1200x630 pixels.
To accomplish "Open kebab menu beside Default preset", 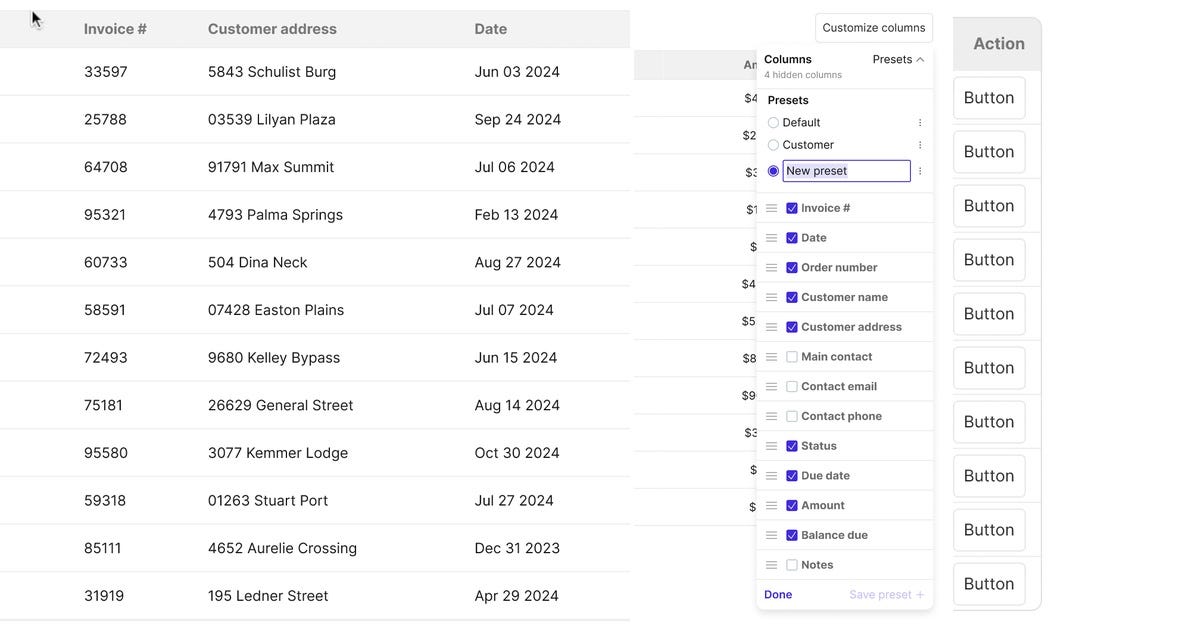I will tap(919, 121).
